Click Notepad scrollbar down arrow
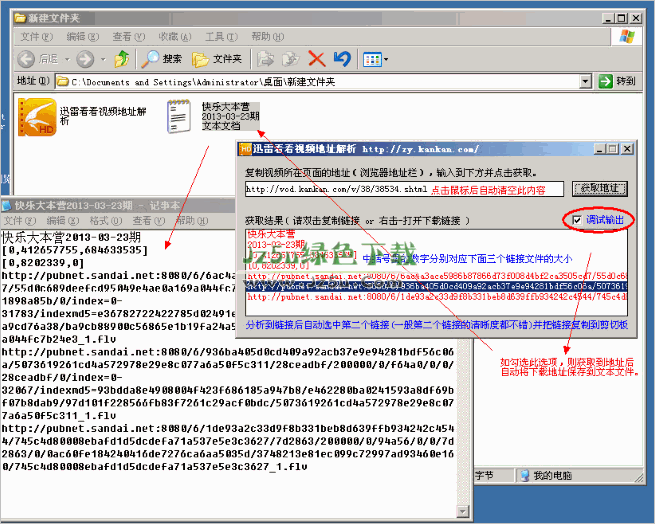The height and width of the screenshot is (524, 655). click(463, 511)
